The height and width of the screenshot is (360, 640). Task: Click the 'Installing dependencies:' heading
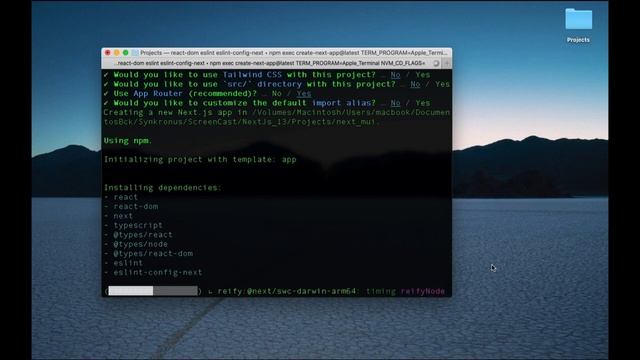coord(162,187)
